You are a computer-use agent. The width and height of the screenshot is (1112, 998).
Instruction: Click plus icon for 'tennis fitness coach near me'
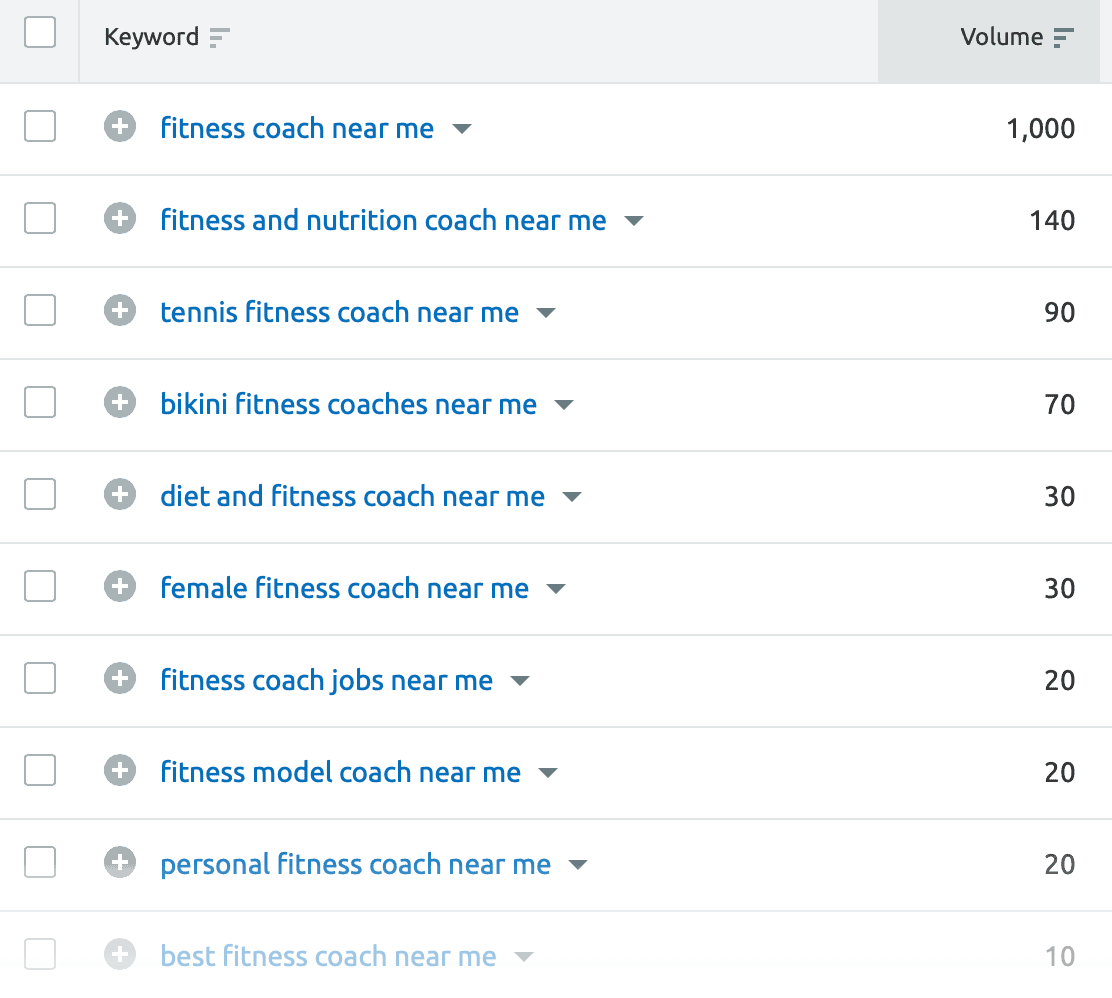(119, 311)
